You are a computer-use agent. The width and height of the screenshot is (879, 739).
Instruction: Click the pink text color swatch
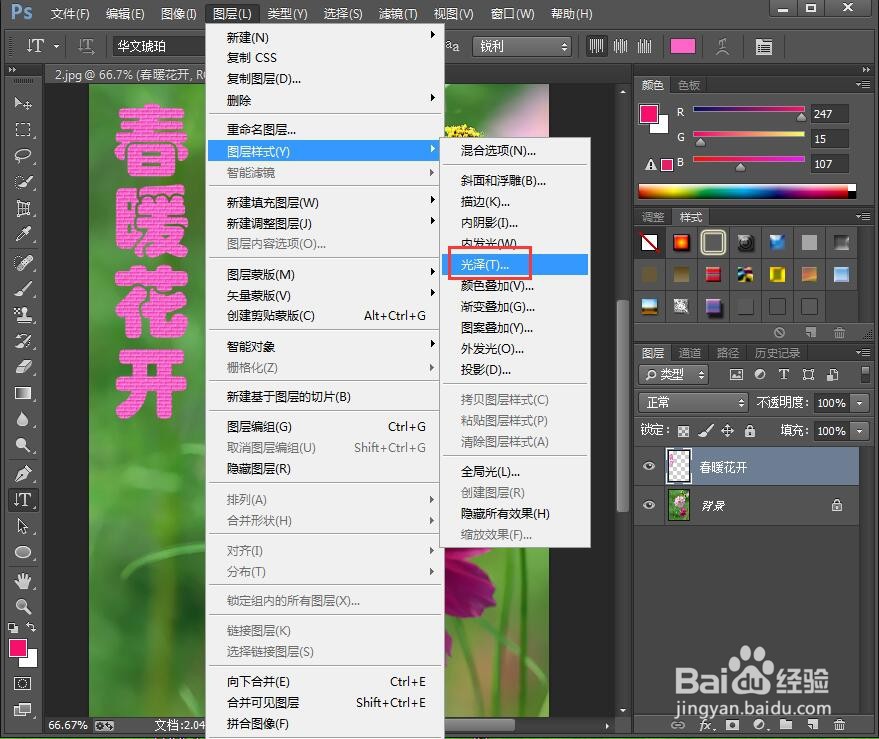pyautogui.click(x=682, y=47)
